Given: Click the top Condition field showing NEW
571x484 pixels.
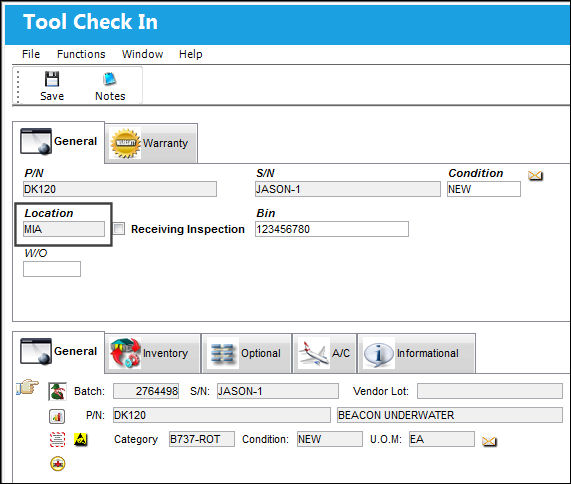Looking at the screenshot, I should 484,189.
